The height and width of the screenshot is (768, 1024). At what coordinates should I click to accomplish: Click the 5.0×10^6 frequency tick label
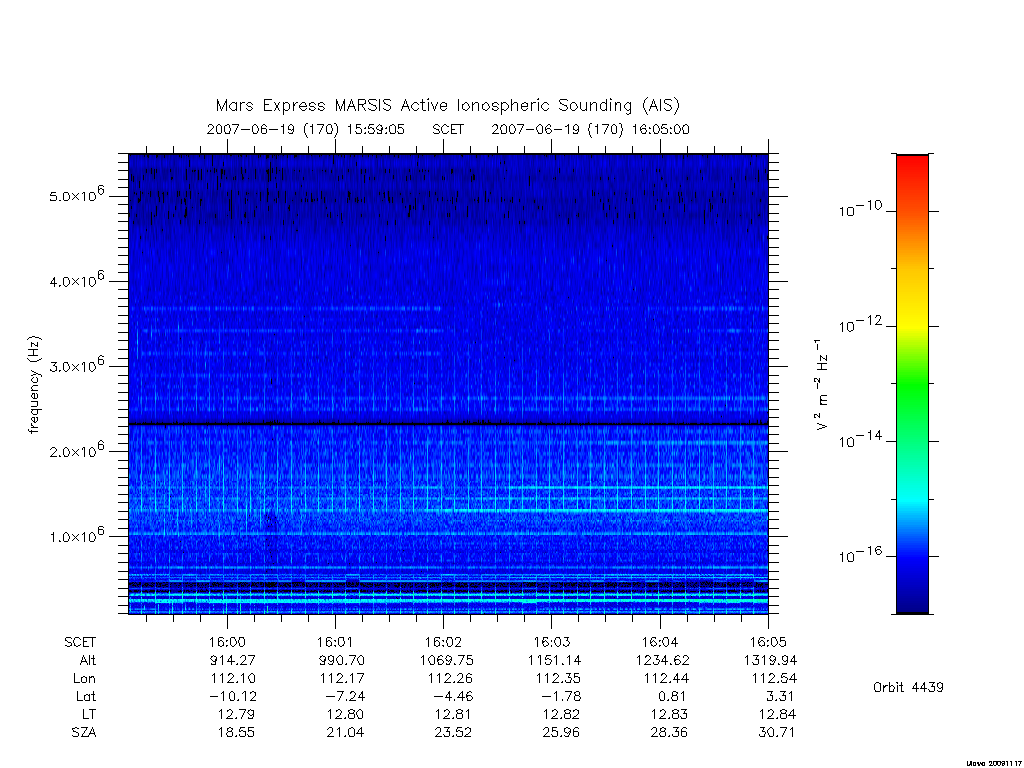tap(76, 195)
